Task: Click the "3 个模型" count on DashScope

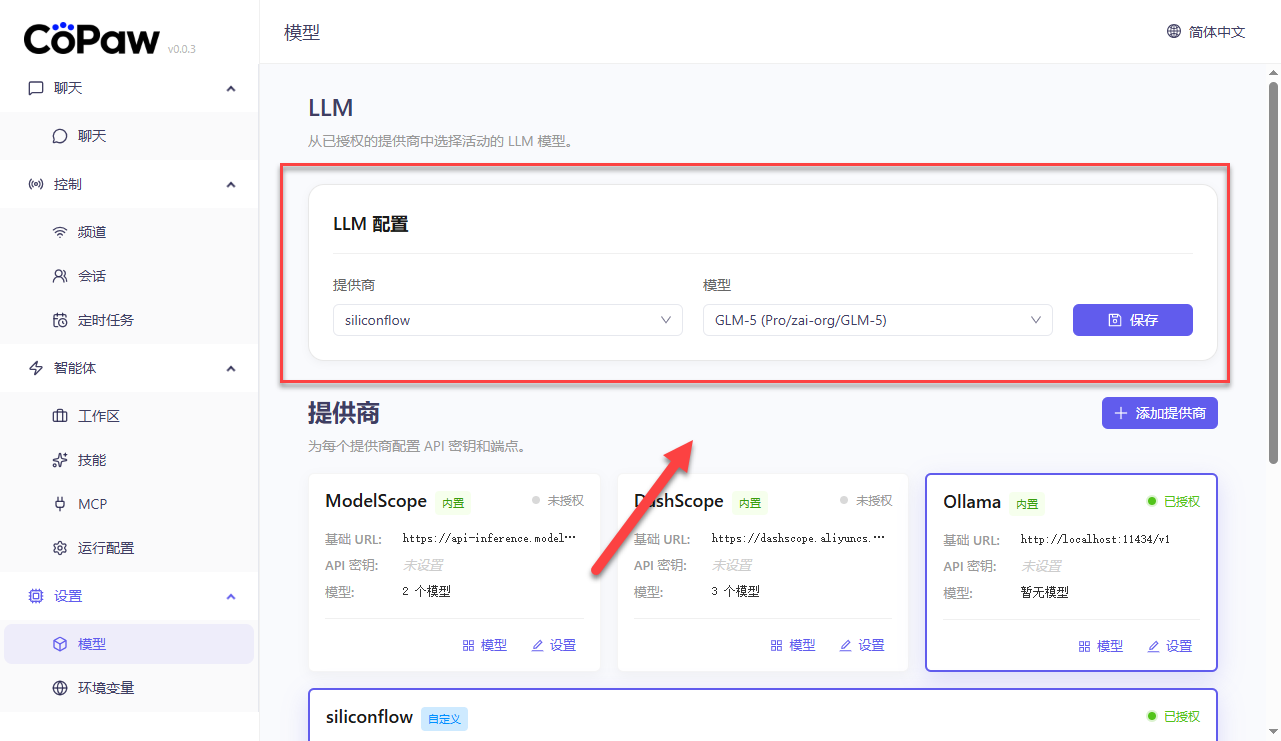Action: coord(735,591)
